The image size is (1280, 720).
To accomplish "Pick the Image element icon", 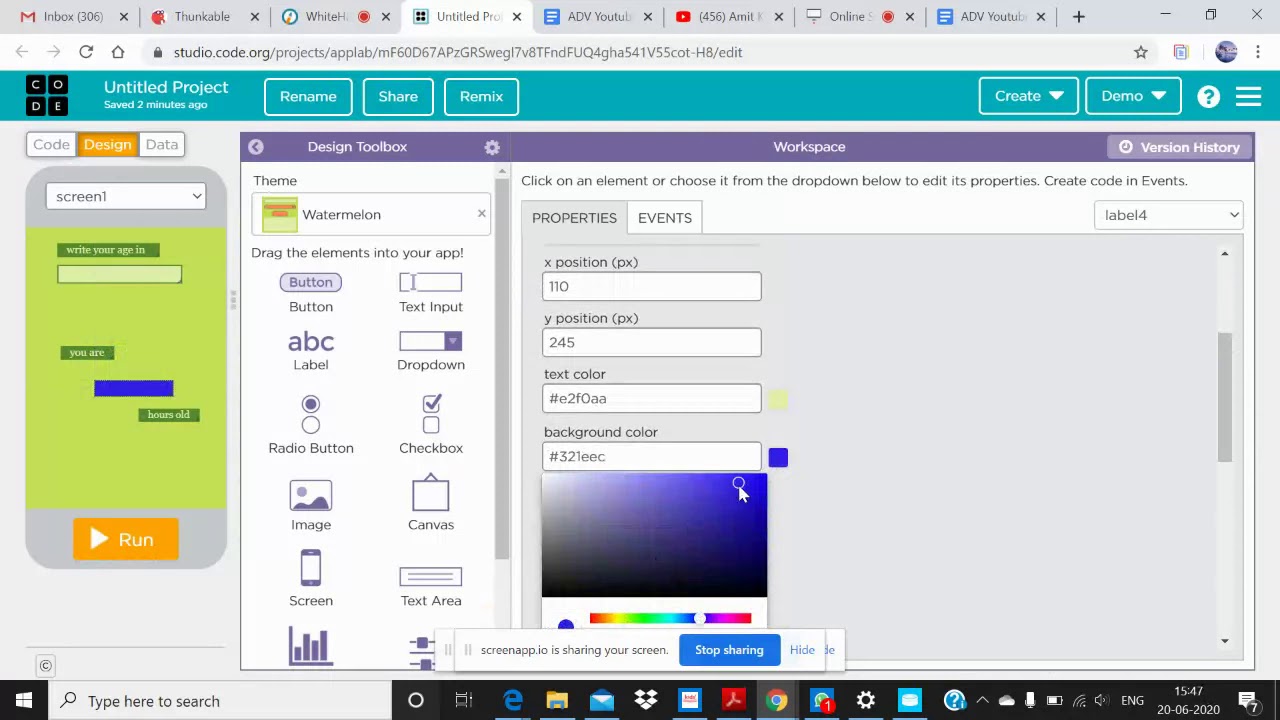I will pyautogui.click(x=311, y=496).
